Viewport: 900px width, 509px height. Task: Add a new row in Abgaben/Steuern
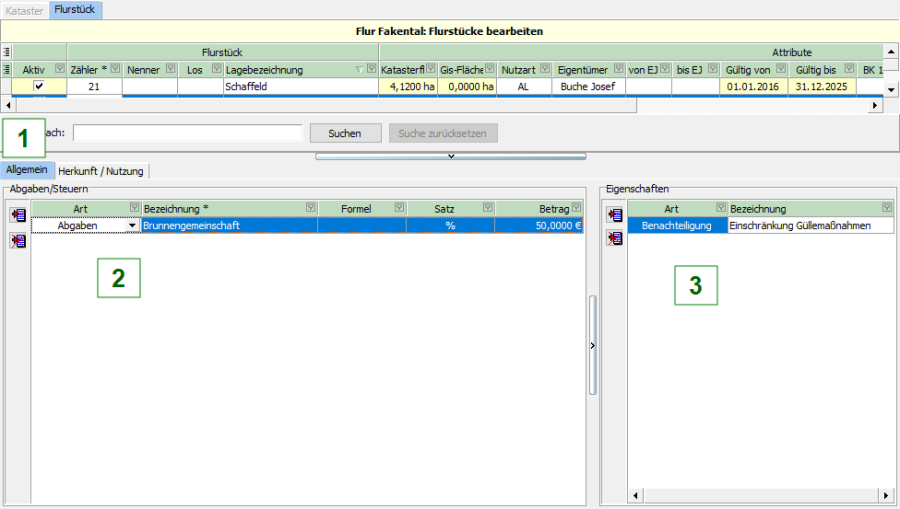17,215
